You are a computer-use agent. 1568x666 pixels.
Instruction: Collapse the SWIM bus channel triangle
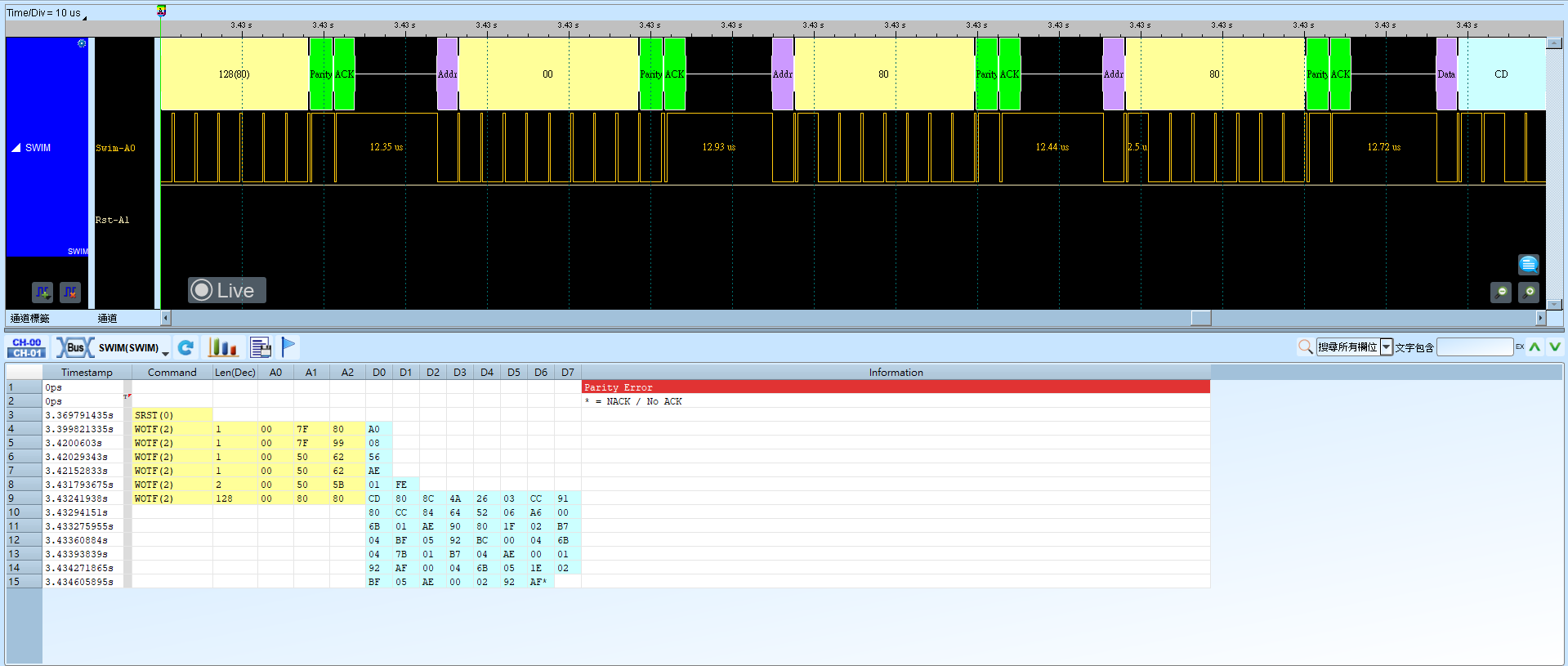[x=16, y=148]
